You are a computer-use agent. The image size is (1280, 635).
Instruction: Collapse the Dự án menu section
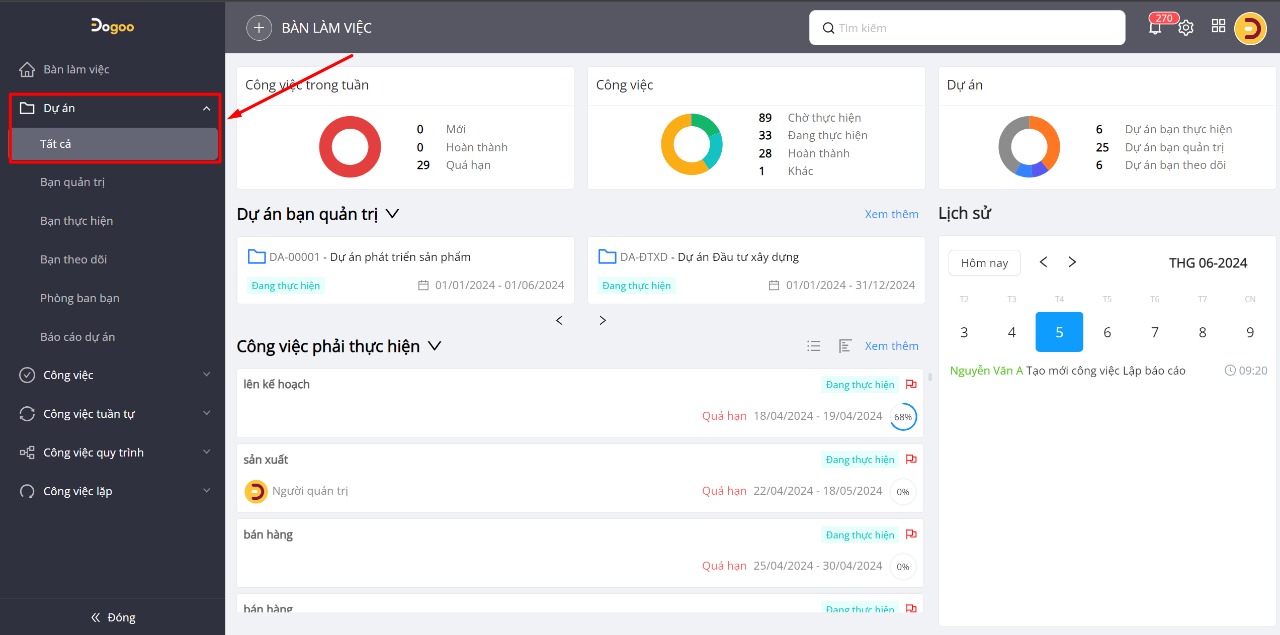pos(206,108)
